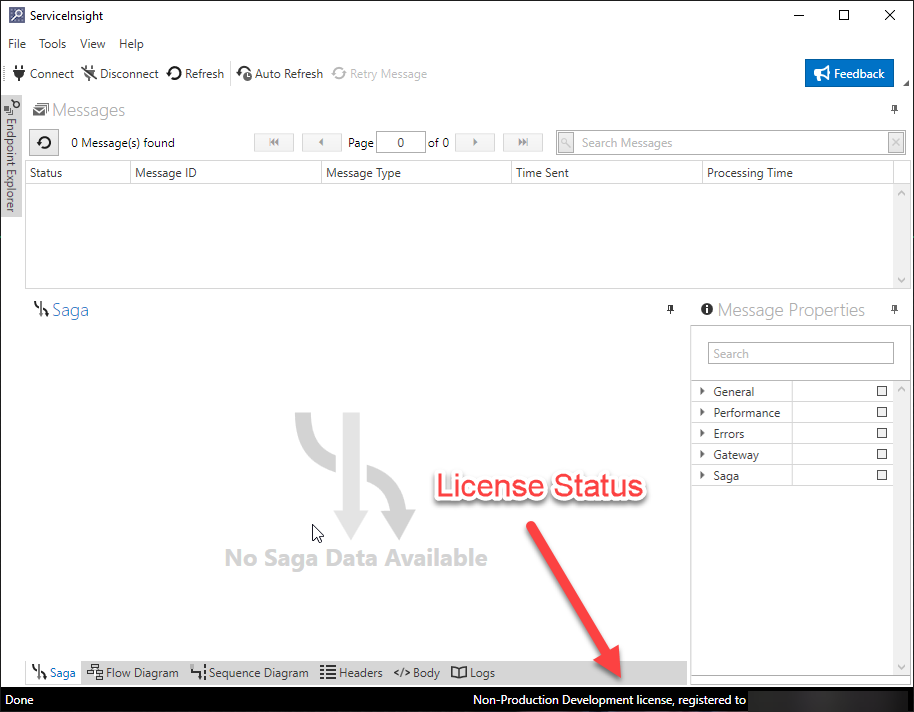Switch to the Saga bottom tab
Screen dimensions: 914x712
(x=54, y=672)
